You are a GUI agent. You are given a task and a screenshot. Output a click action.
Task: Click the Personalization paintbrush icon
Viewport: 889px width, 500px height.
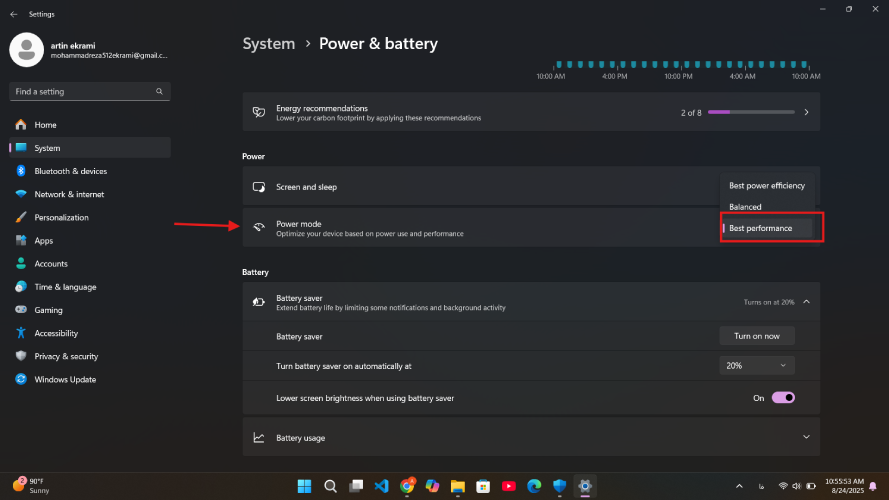[20, 217]
